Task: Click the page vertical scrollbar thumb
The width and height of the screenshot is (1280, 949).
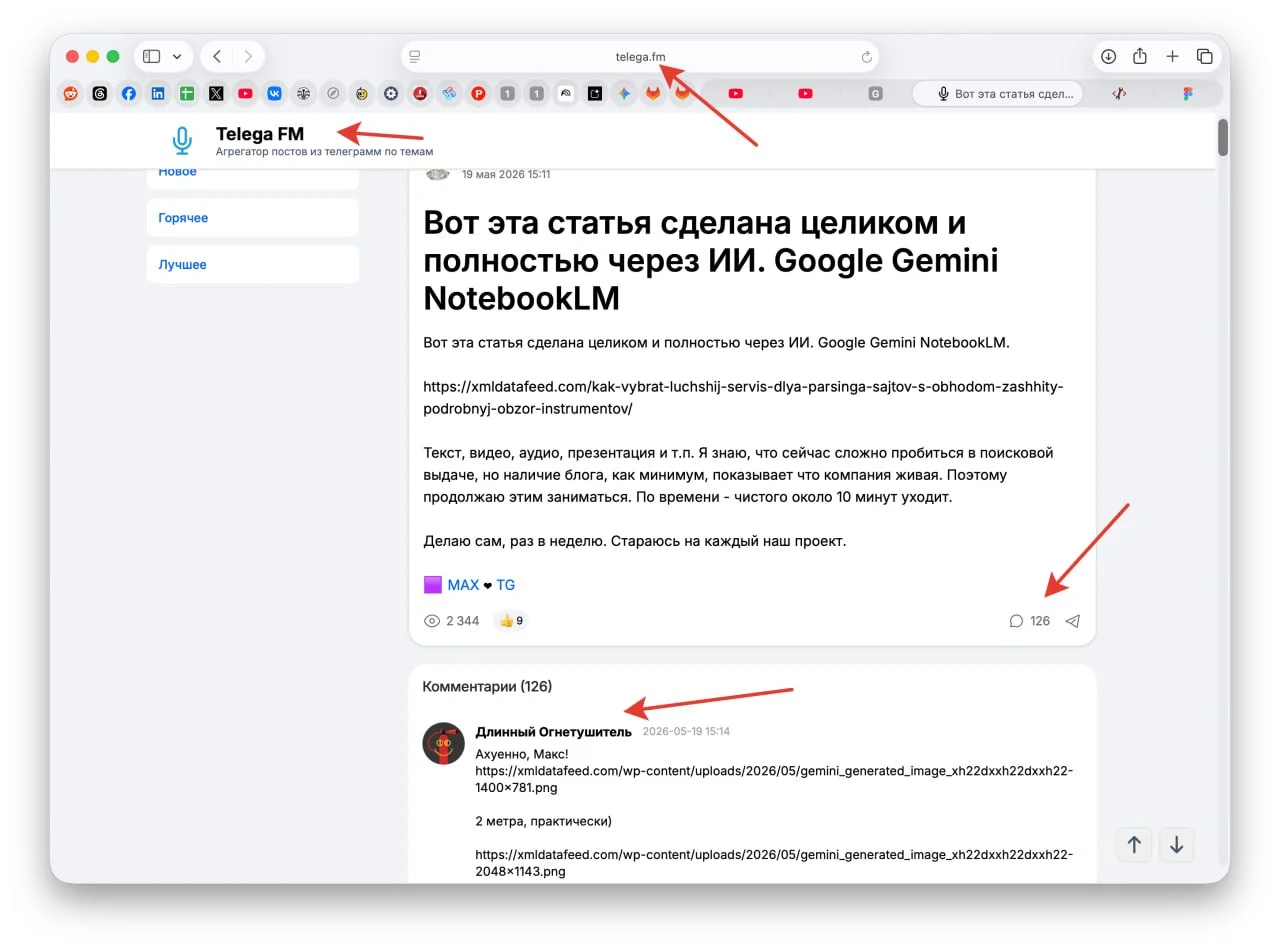Action: [x=1222, y=137]
